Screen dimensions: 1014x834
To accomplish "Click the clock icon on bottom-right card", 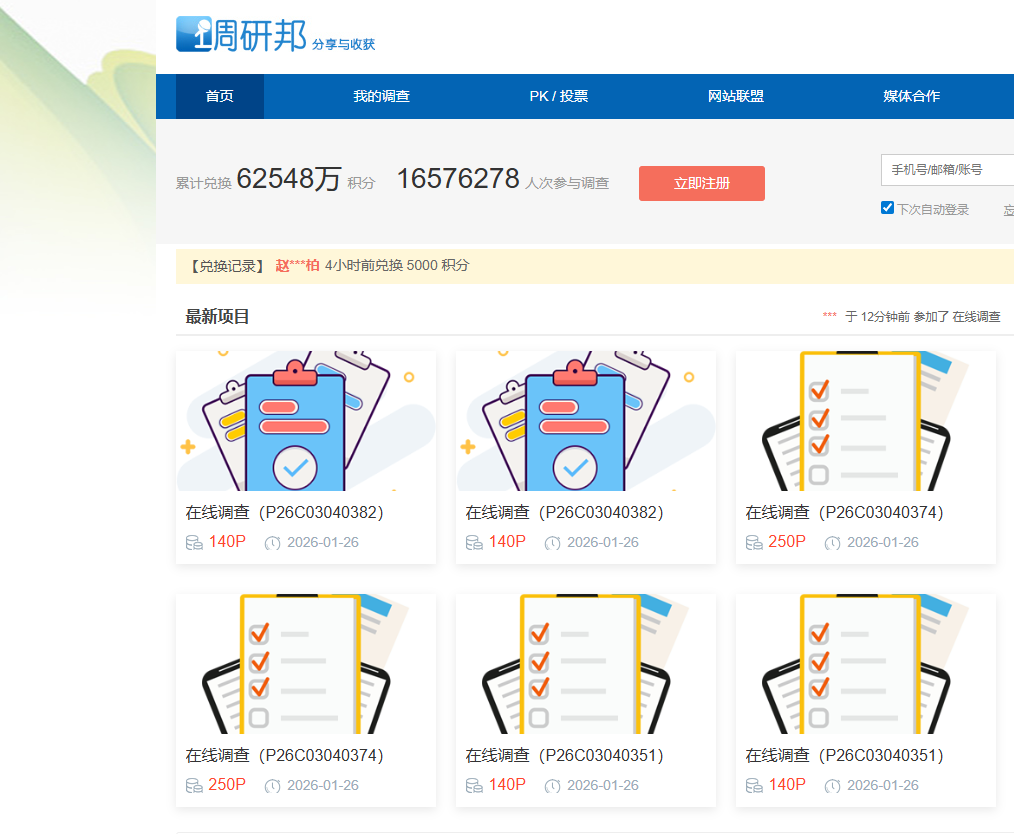I will click(x=833, y=785).
